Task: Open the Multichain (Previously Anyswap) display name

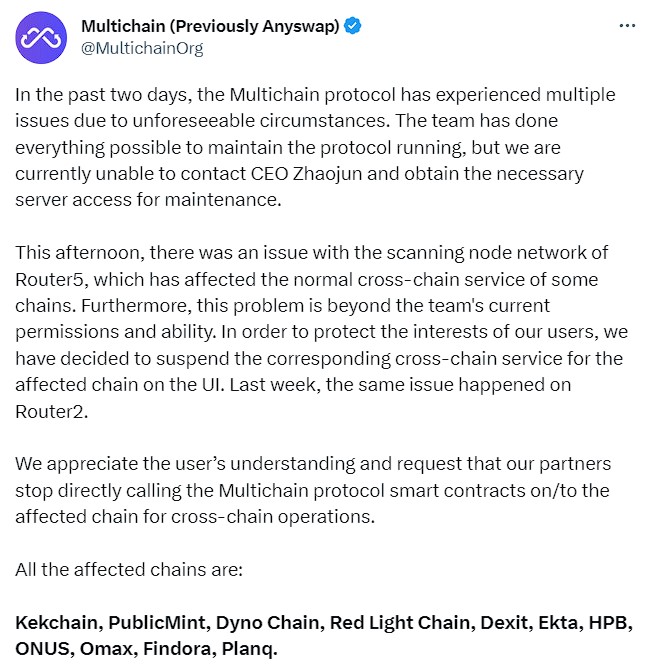Action: point(210,26)
